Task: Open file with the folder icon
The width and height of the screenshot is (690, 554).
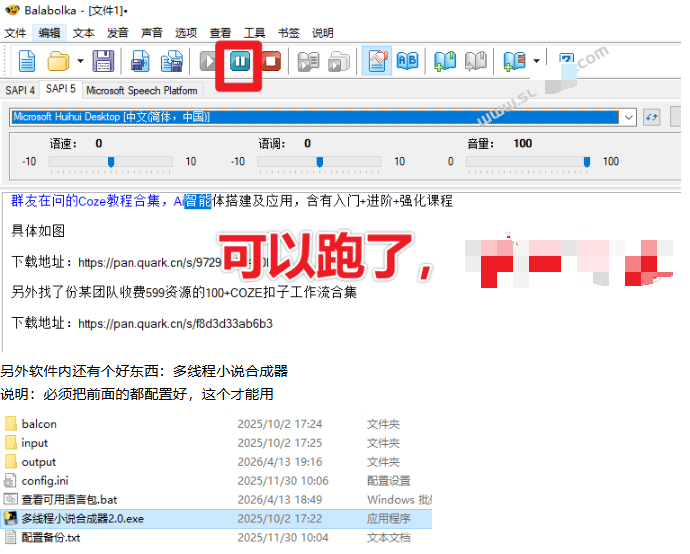Action: tap(58, 61)
